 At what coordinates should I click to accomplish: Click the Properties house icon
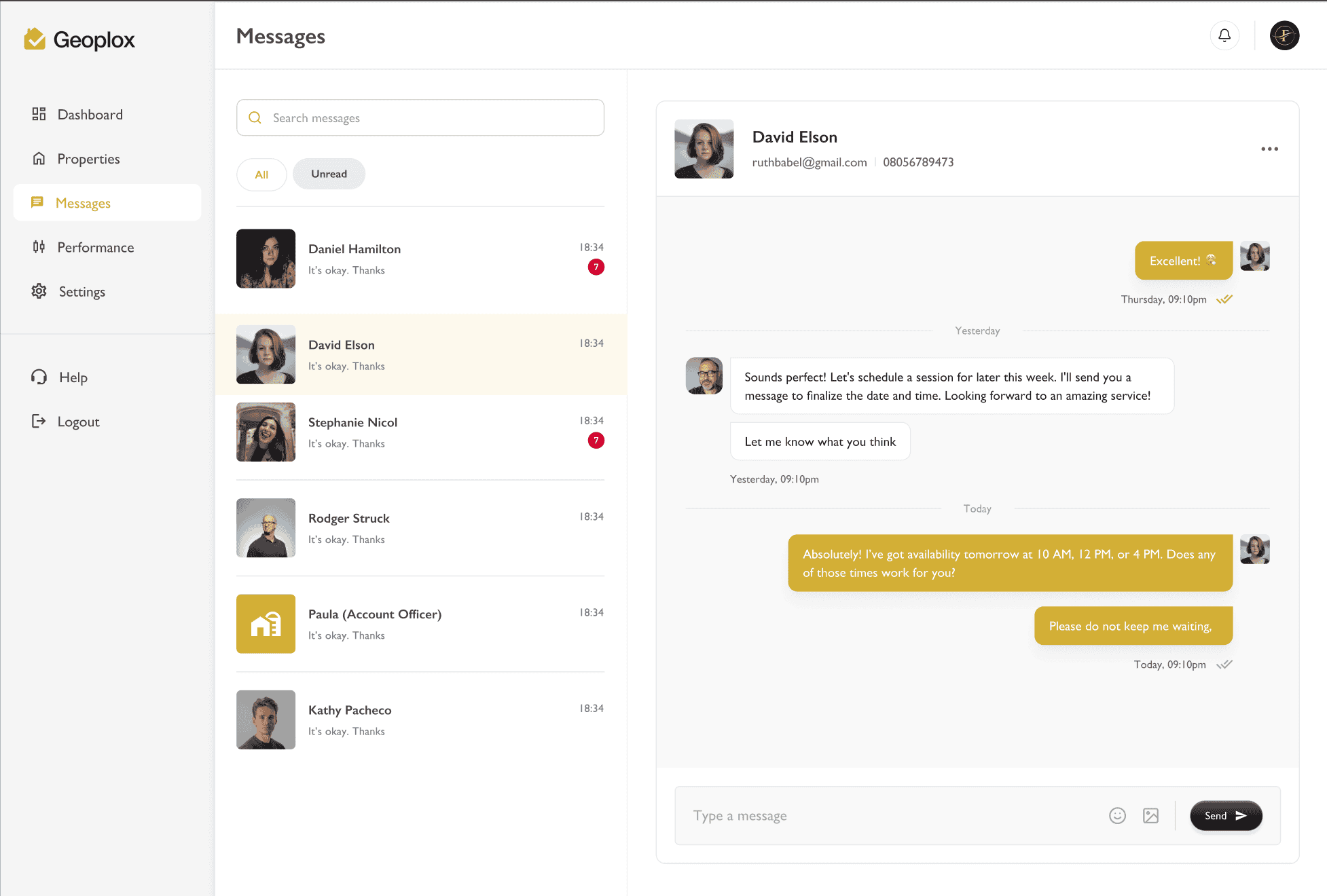[x=39, y=158]
